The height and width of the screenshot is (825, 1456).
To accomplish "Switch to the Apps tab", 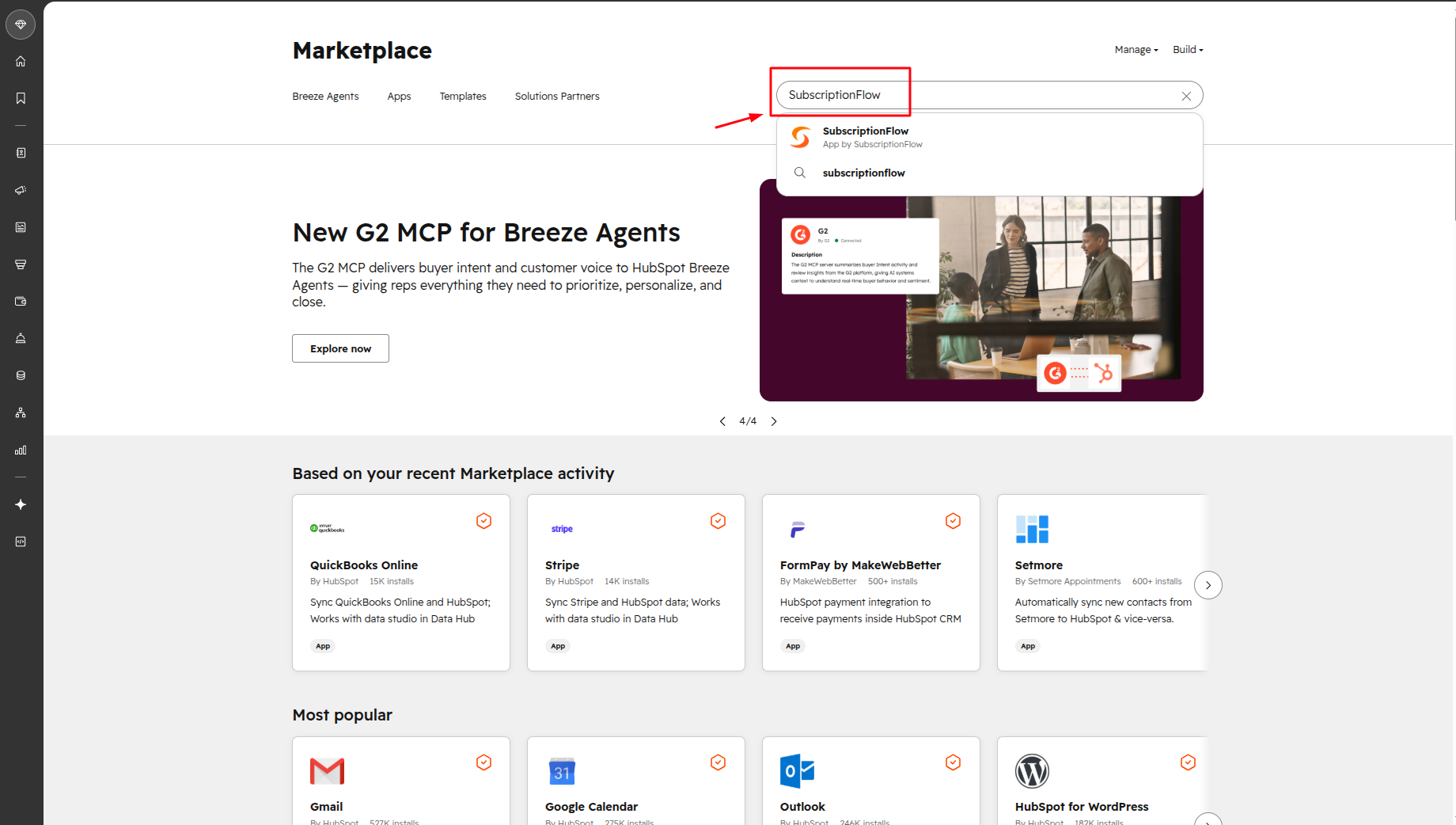I will (399, 97).
